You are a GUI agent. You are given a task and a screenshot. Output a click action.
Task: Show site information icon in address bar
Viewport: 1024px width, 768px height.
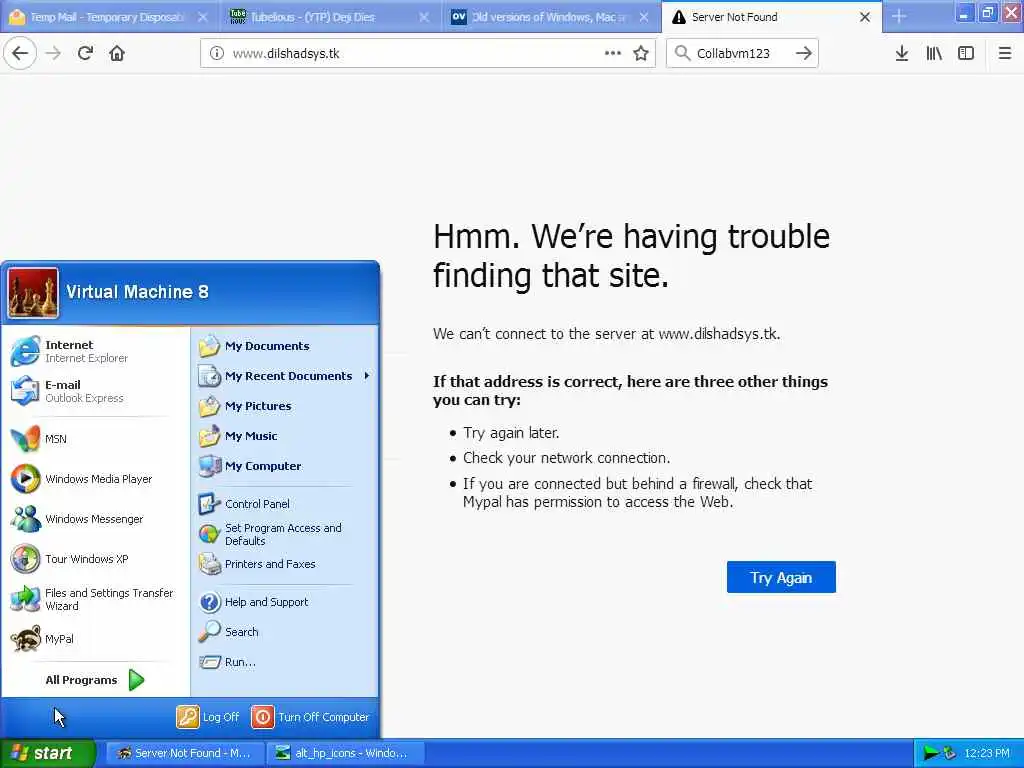coord(216,53)
